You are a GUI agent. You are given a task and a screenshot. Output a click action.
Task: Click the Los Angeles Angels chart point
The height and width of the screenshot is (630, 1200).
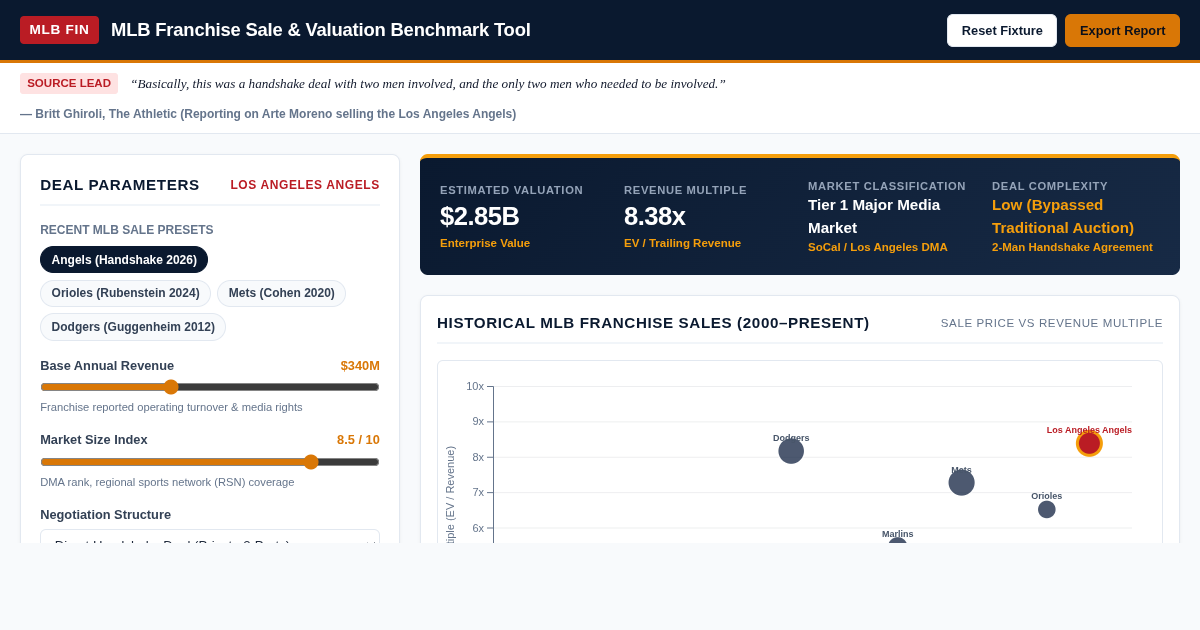[x=1089, y=443]
